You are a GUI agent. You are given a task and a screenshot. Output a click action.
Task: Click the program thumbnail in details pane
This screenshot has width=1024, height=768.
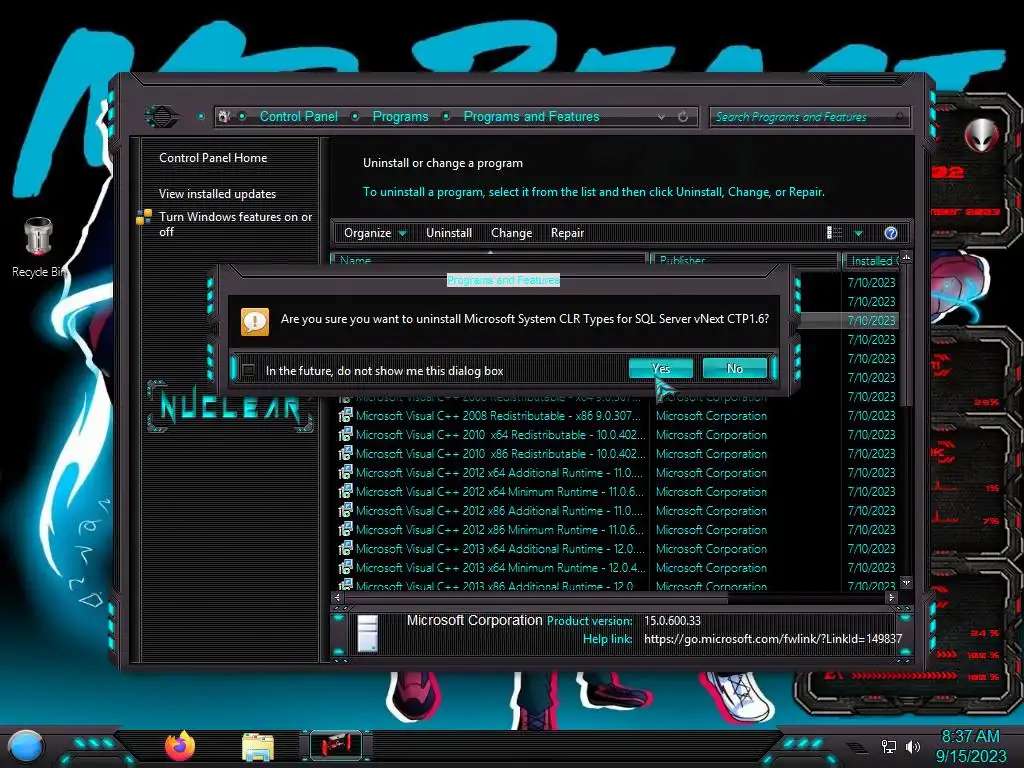tap(368, 633)
